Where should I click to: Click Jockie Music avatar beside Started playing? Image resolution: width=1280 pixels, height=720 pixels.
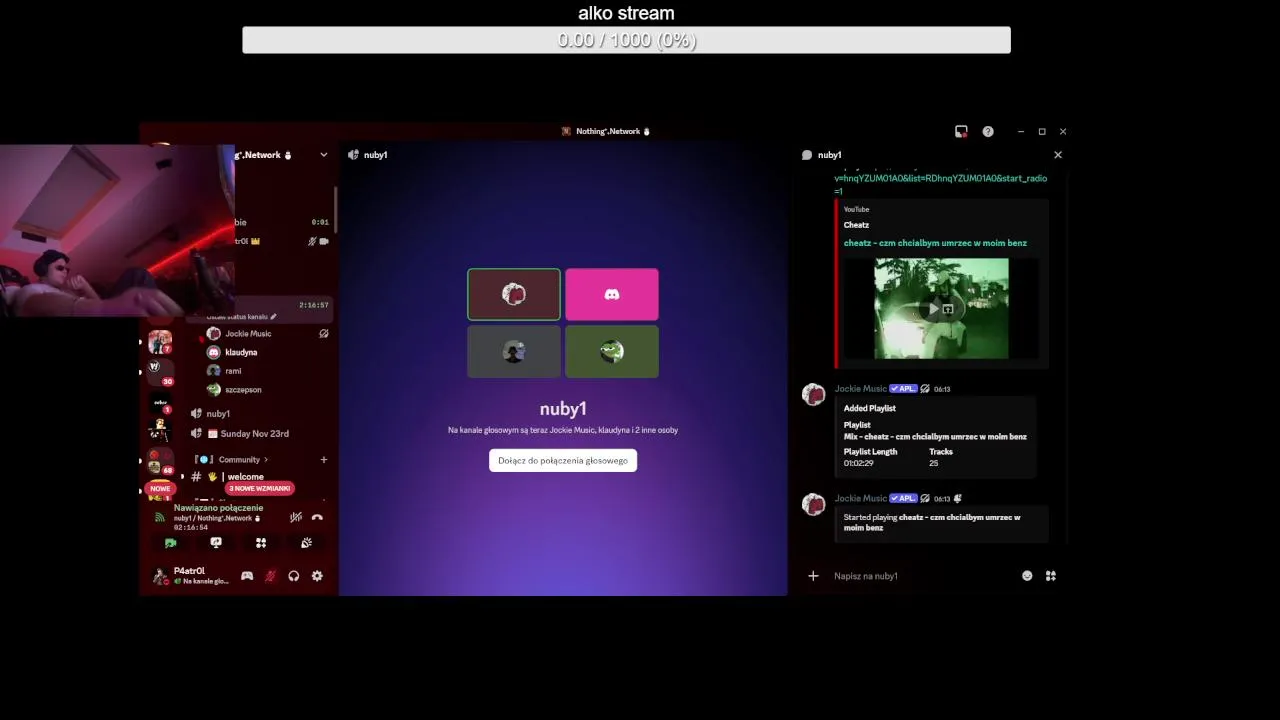[x=814, y=504]
